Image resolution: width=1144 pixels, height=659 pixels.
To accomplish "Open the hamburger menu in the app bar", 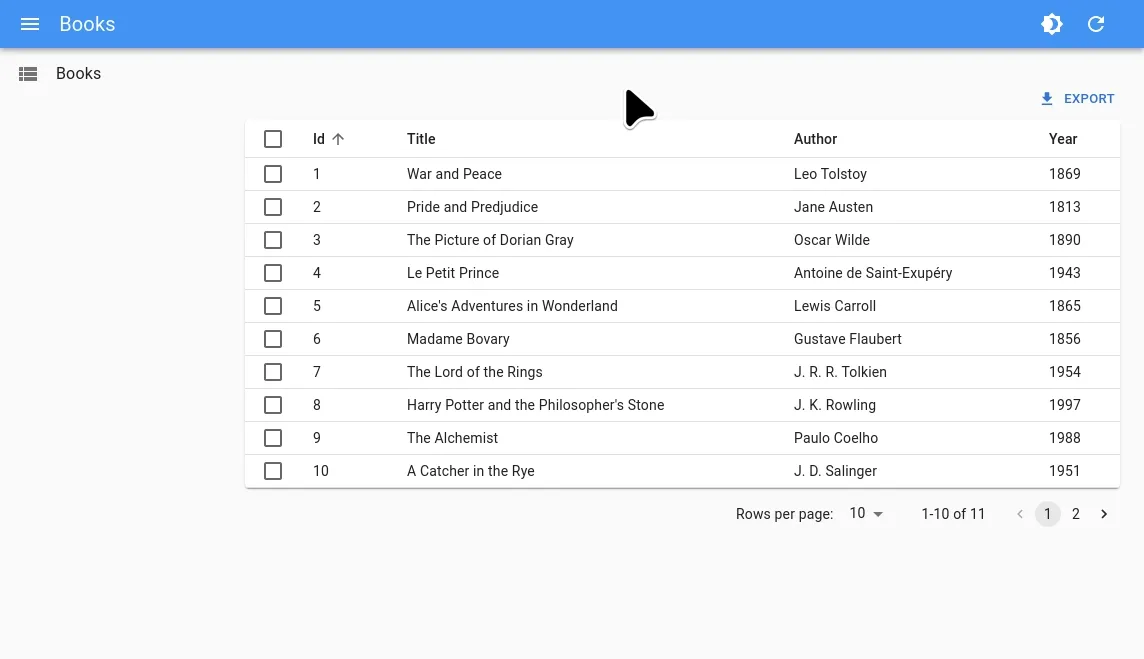I will pos(30,24).
